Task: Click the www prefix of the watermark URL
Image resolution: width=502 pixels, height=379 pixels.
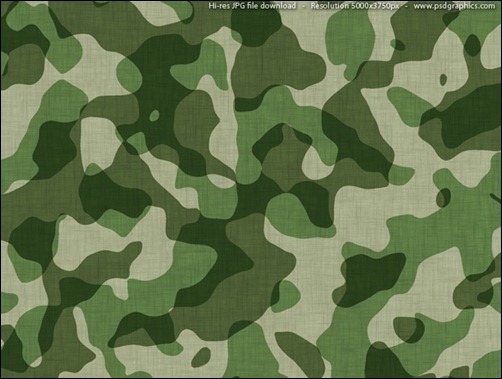Action: (x=423, y=6)
